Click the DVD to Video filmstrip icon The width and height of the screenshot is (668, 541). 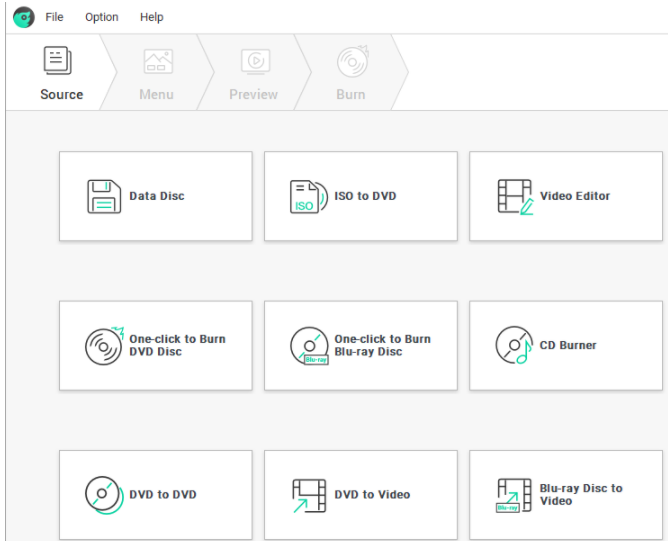[x=309, y=495]
